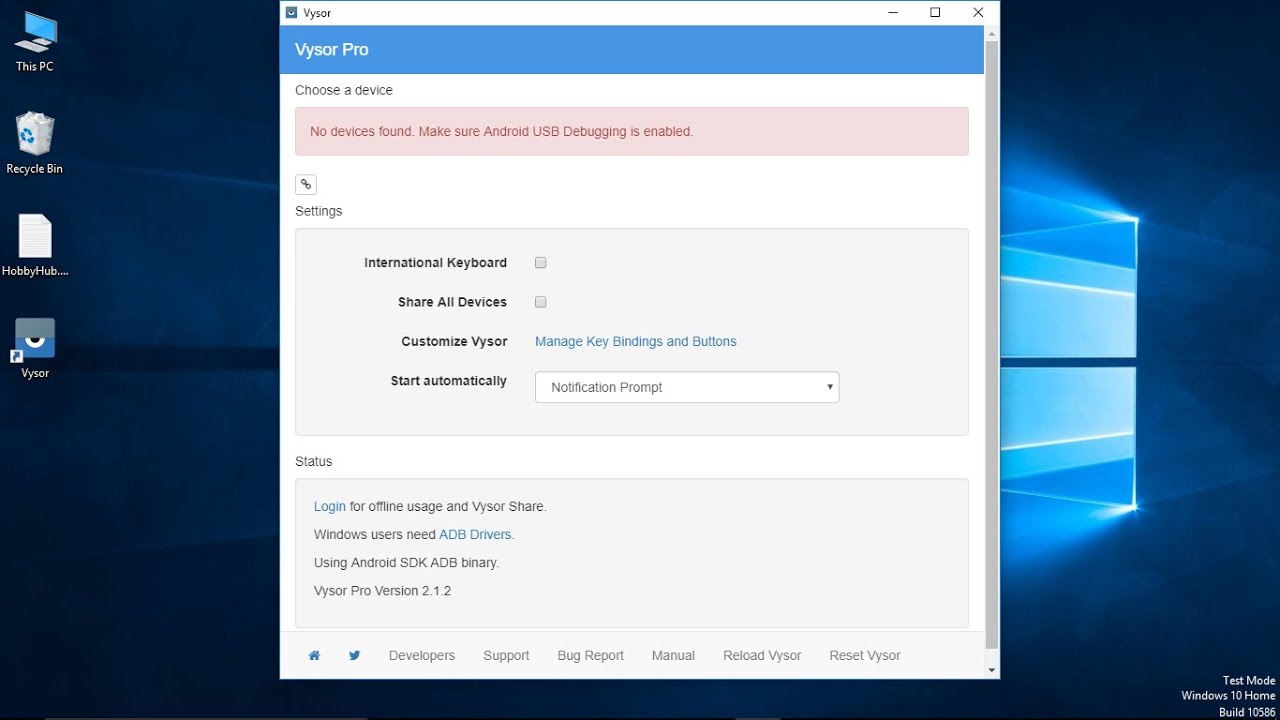Click the Login link in Status
Viewport: 1280px width, 720px height.
330,506
